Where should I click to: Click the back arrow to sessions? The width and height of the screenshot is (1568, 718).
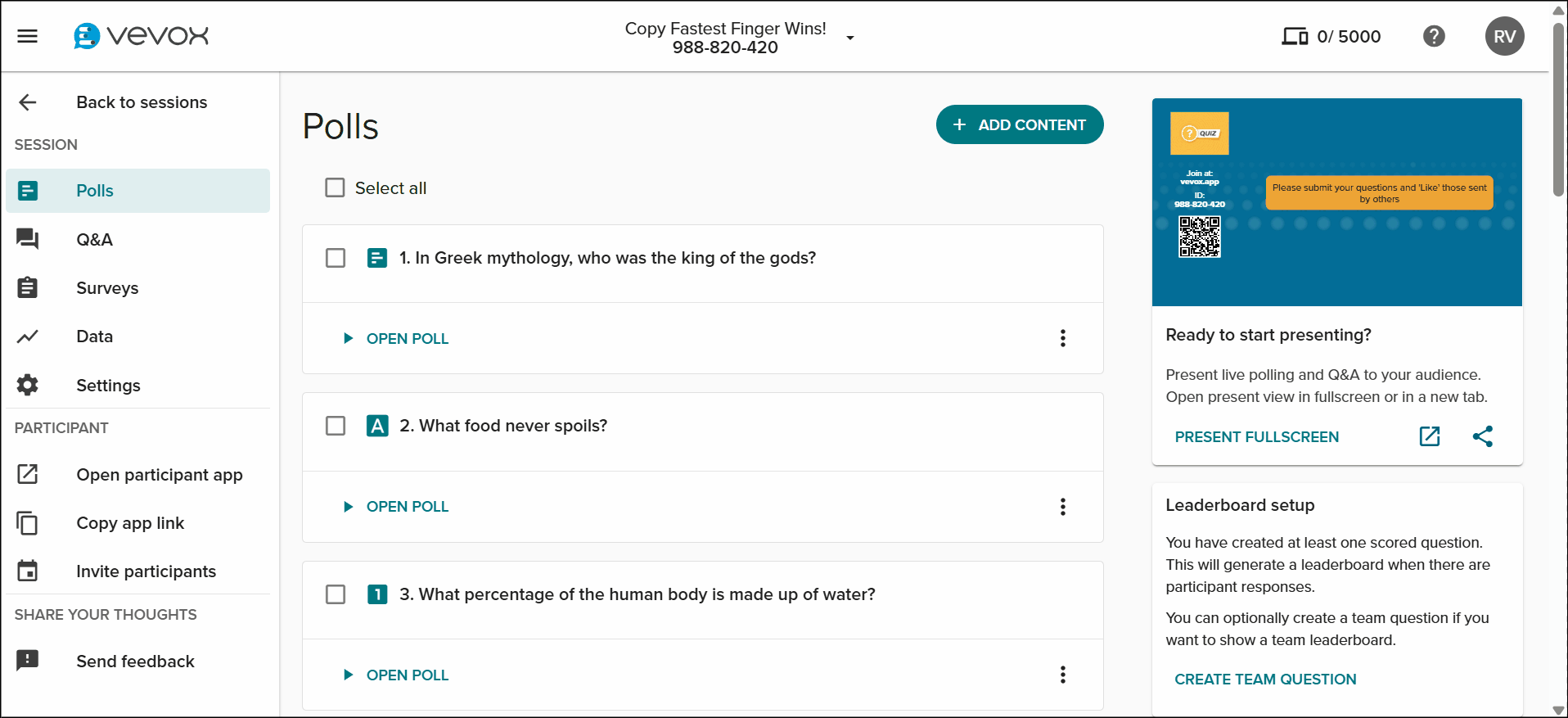(28, 102)
